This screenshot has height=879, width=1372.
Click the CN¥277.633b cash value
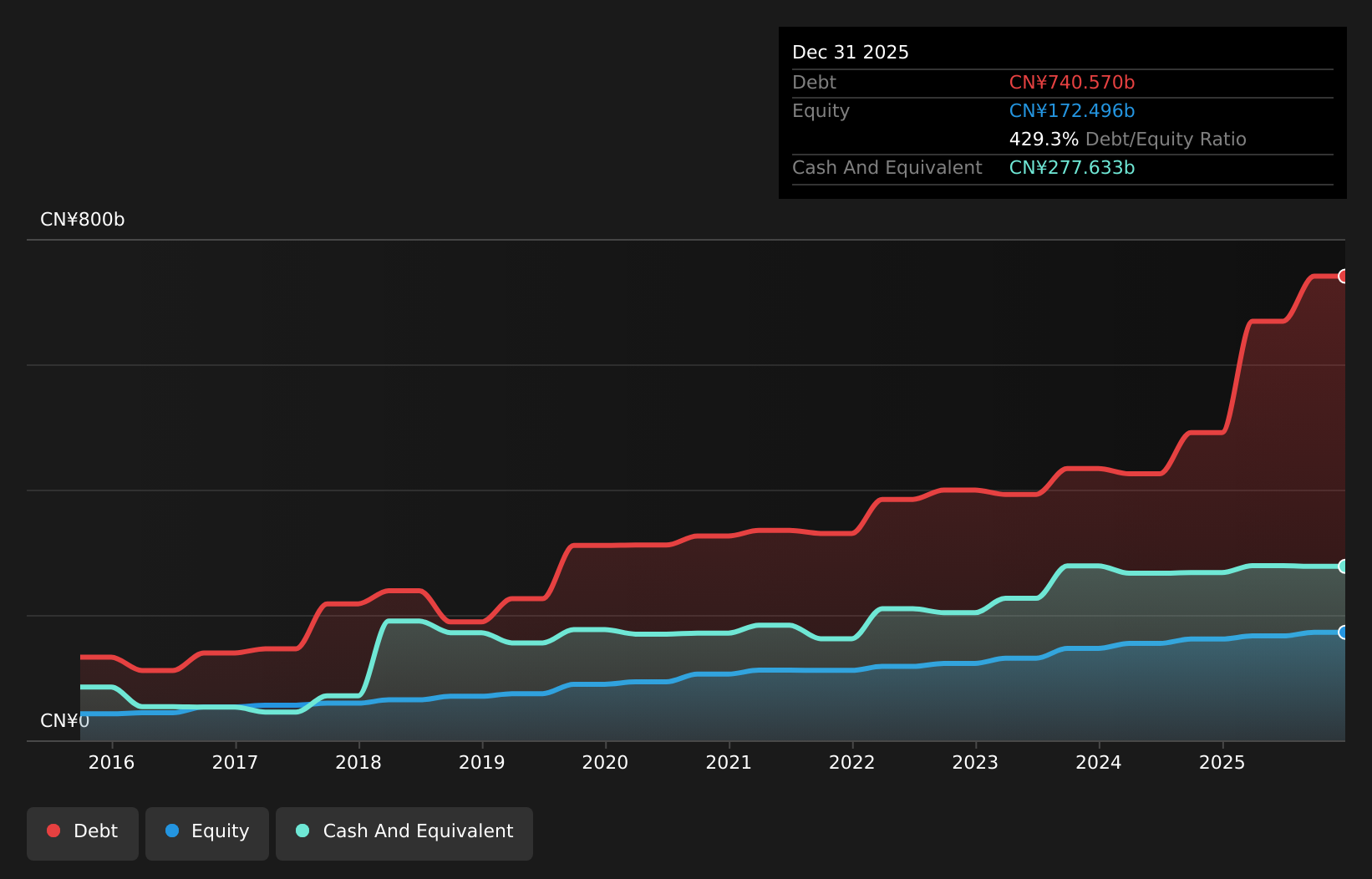click(1072, 168)
